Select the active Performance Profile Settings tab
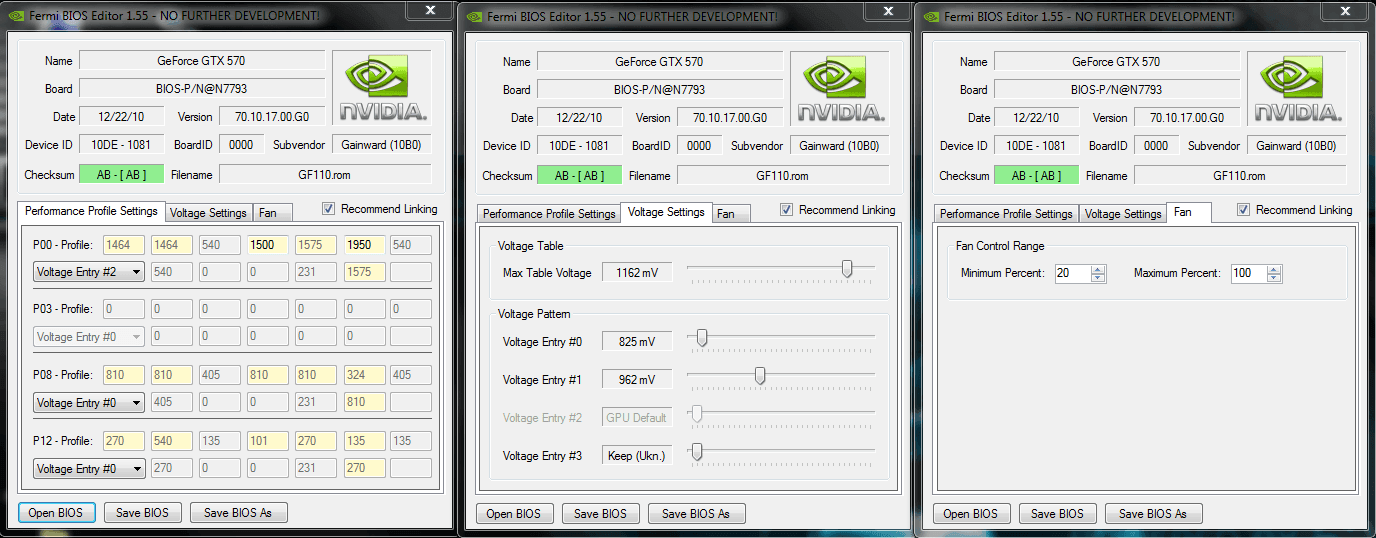This screenshot has height=538, width=1376. (91, 211)
